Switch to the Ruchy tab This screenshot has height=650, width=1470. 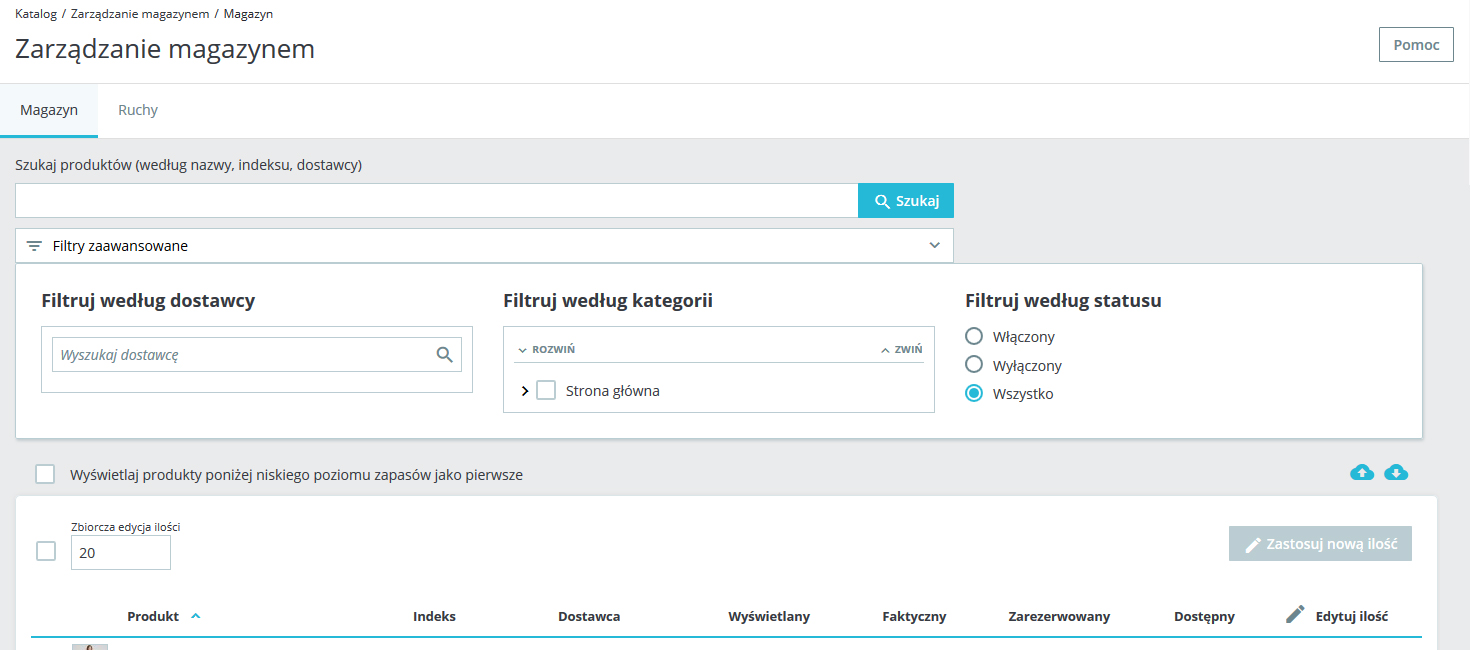click(x=138, y=110)
